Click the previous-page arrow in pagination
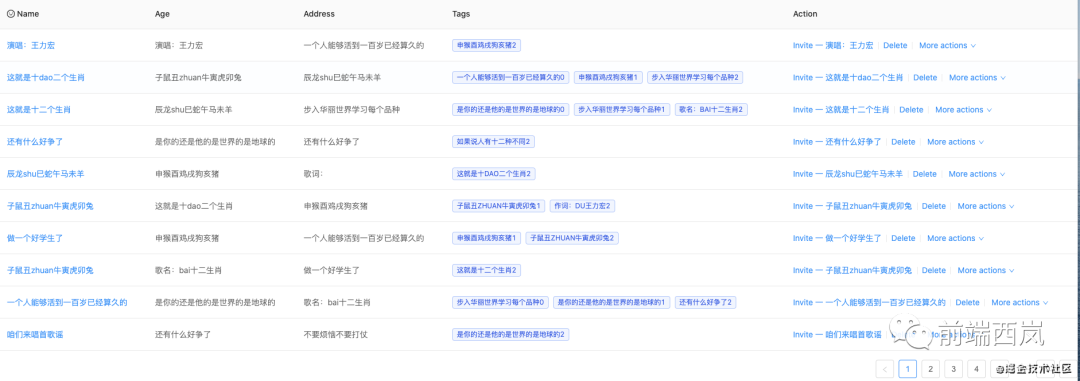 884,369
